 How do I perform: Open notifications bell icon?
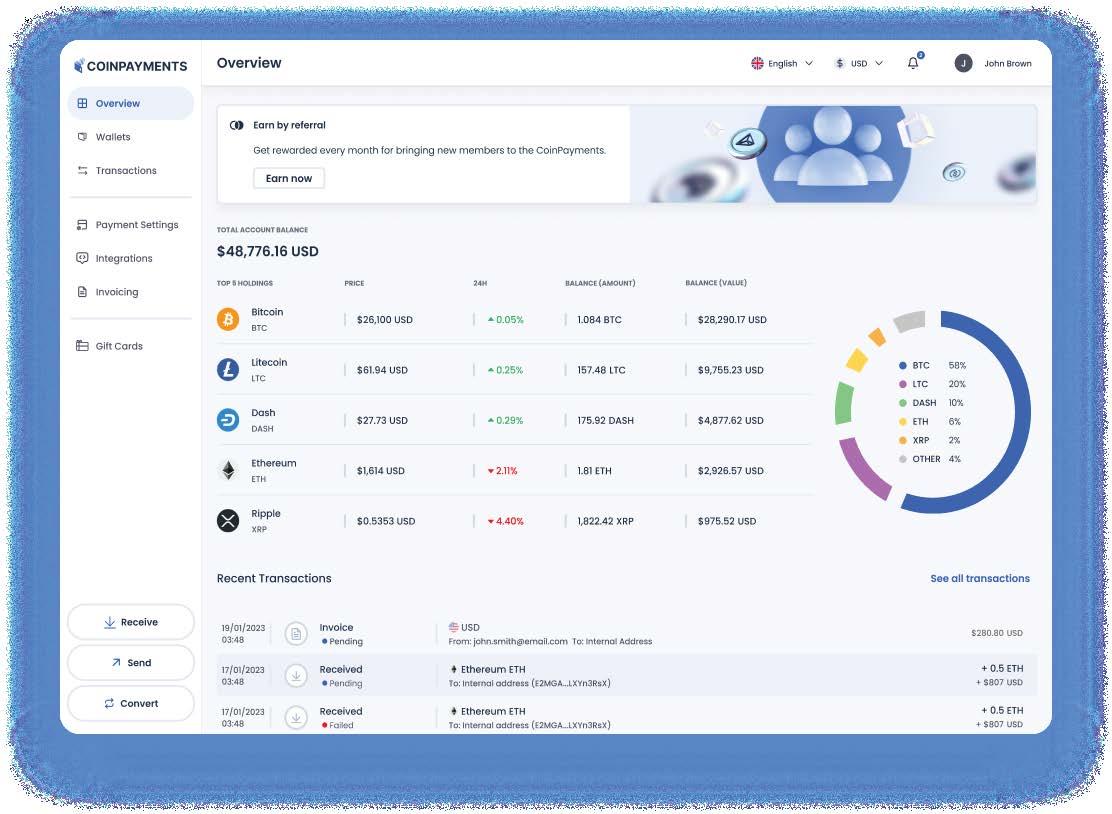(913, 63)
